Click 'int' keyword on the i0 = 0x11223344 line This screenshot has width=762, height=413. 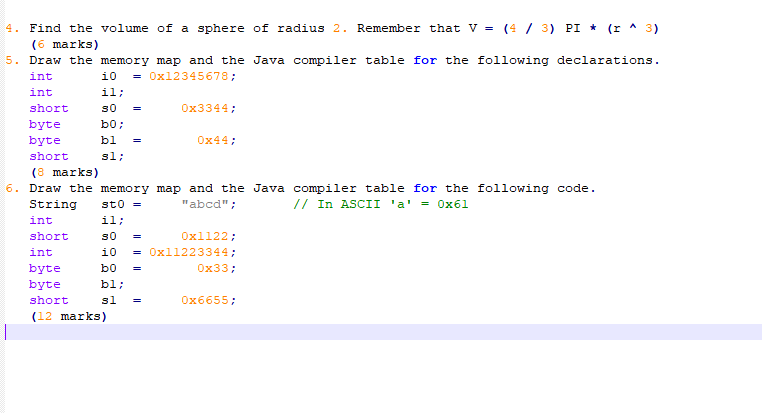click(41, 252)
